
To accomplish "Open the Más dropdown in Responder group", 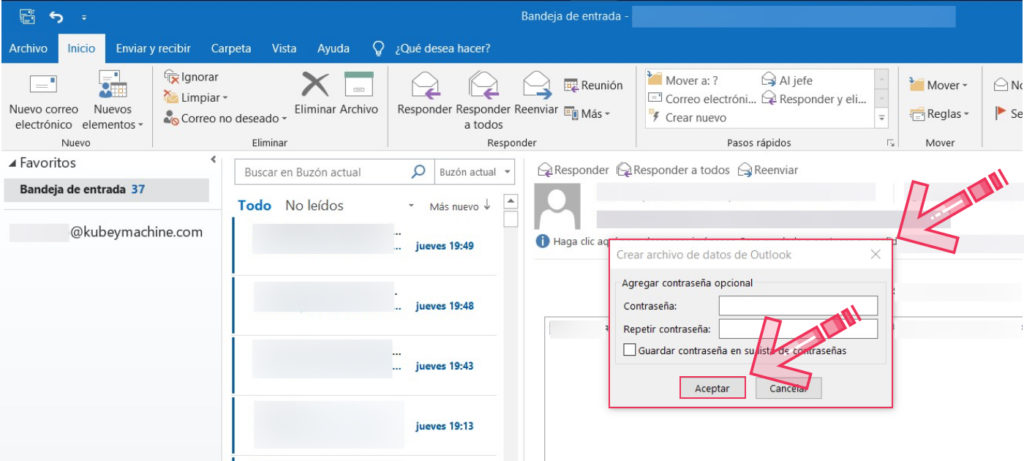I will pos(586,114).
